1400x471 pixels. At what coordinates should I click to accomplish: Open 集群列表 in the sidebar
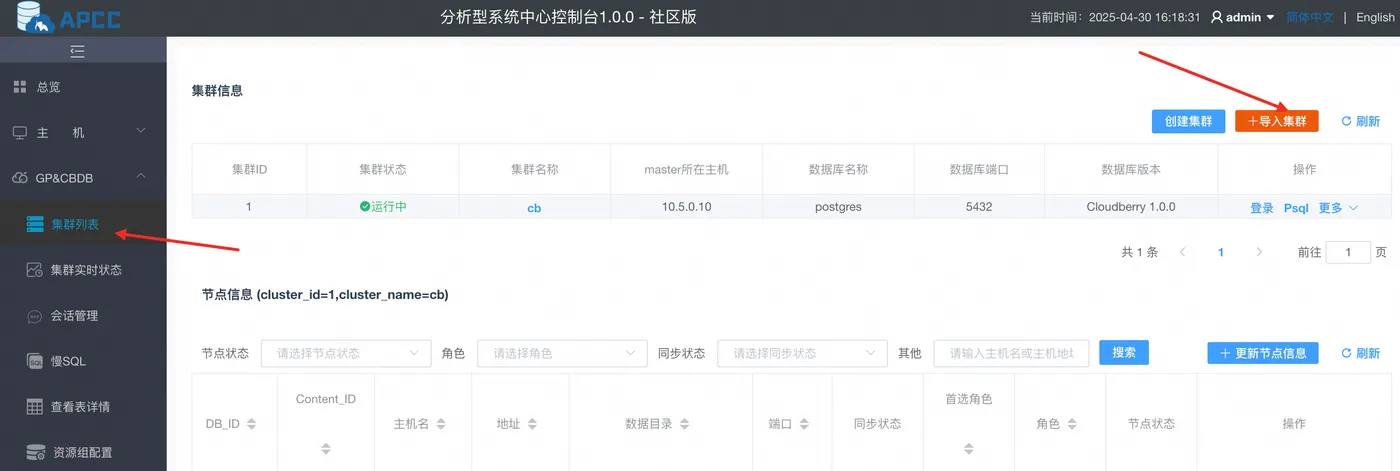[75, 224]
